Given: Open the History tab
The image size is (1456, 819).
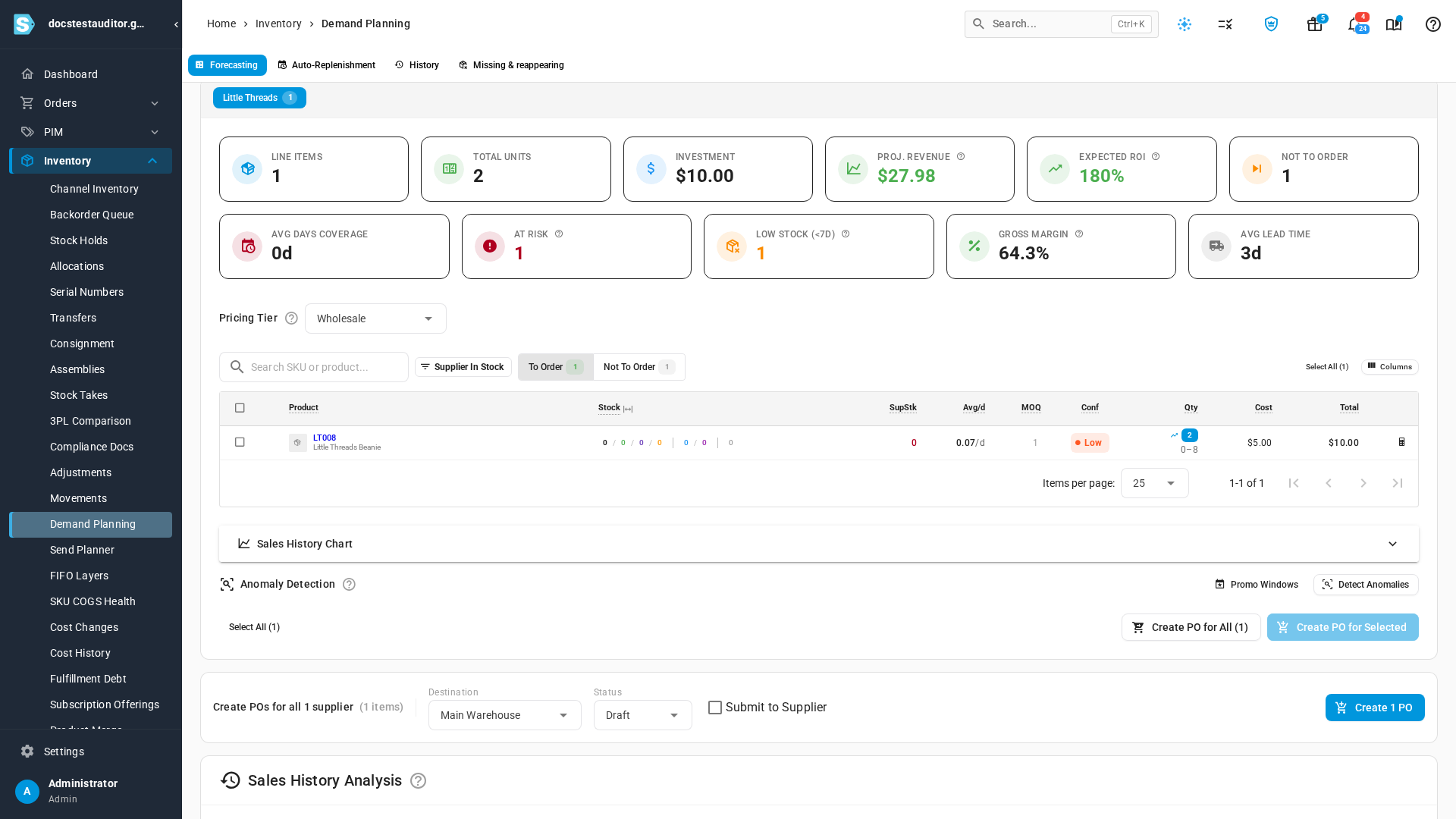Looking at the screenshot, I should click(x=417, y=65).
